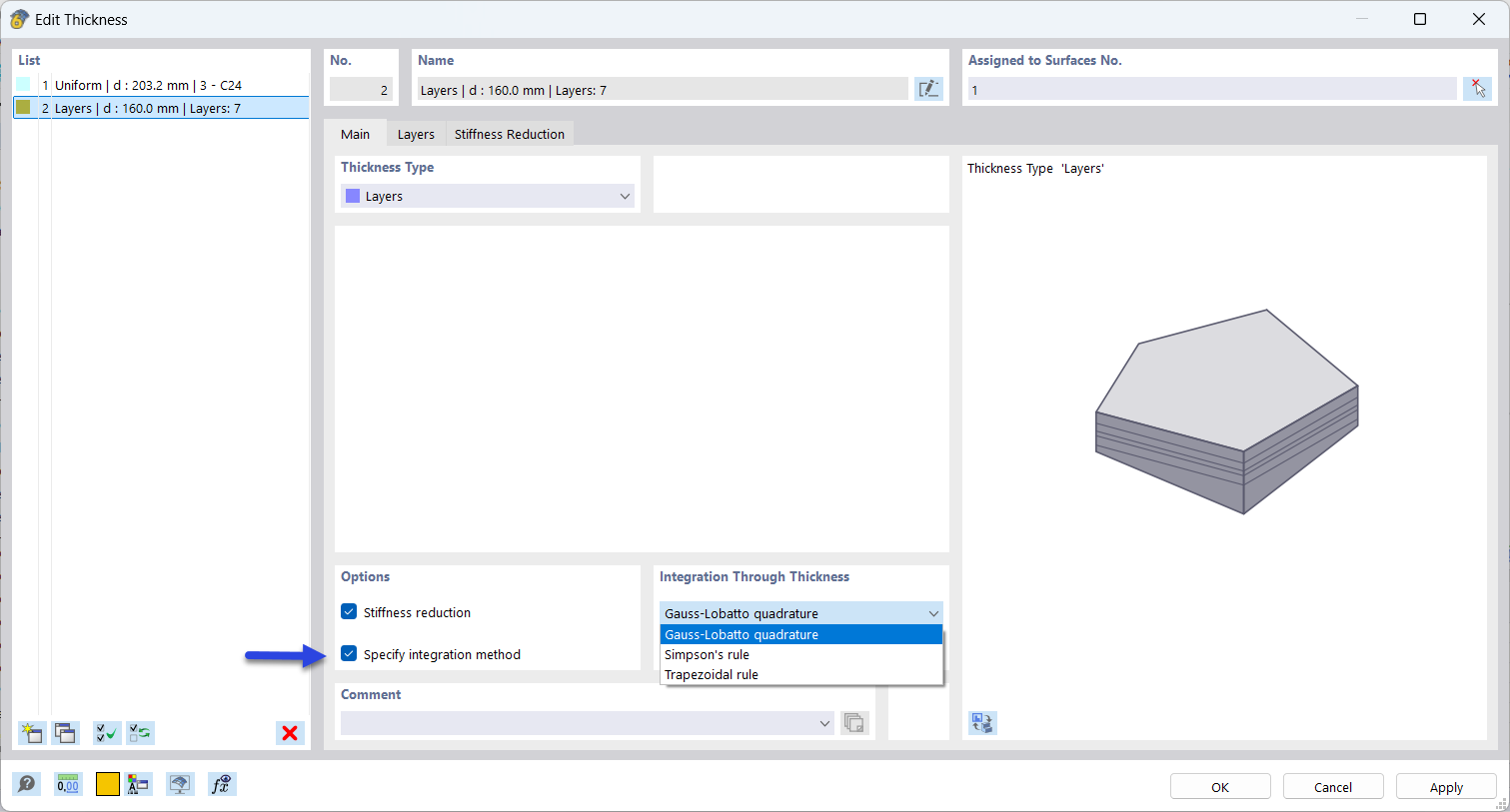Select Simpson's rule integration method
Screen dimensions: 1510x812
707,654
